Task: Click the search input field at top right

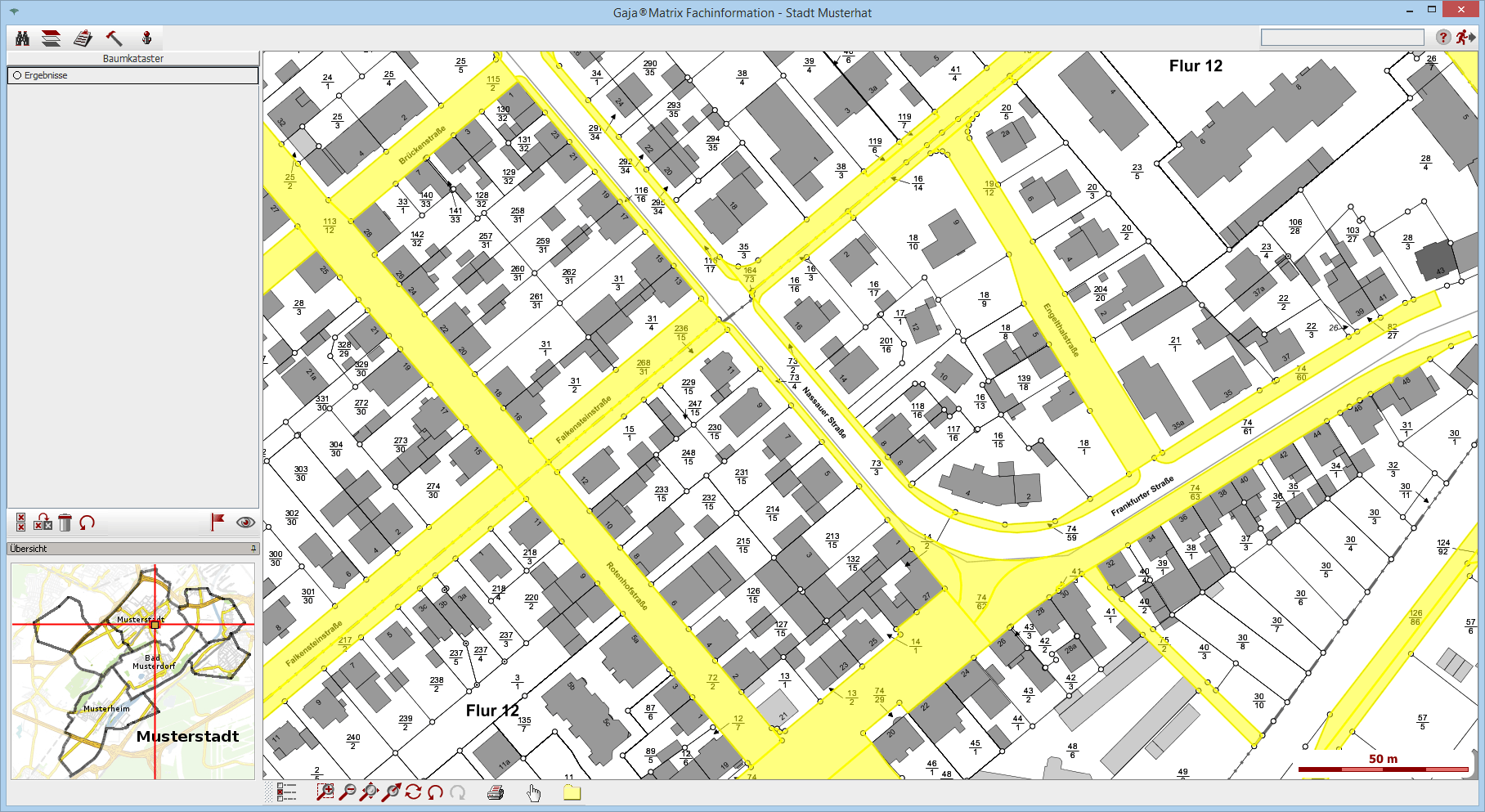Action: 1342,38
